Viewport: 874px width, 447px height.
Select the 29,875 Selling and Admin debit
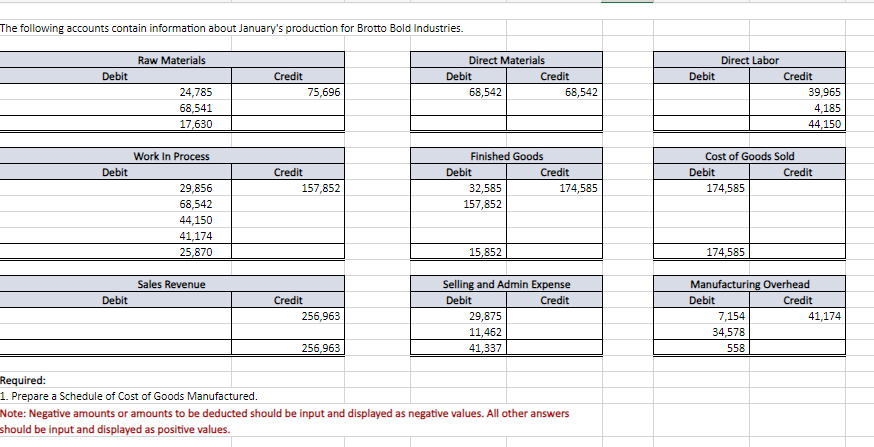point(459,316)
